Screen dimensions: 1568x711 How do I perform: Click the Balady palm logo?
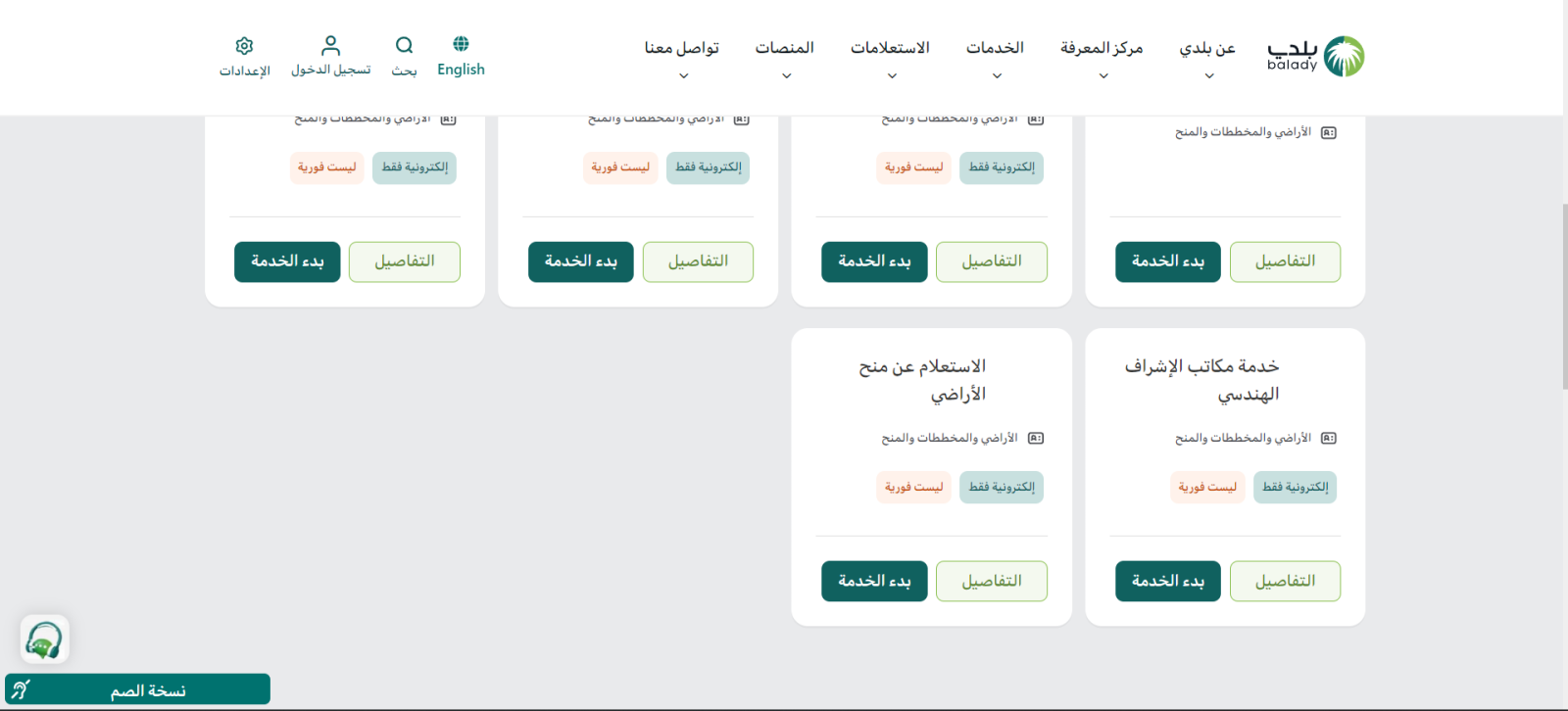coord(1344,57)
